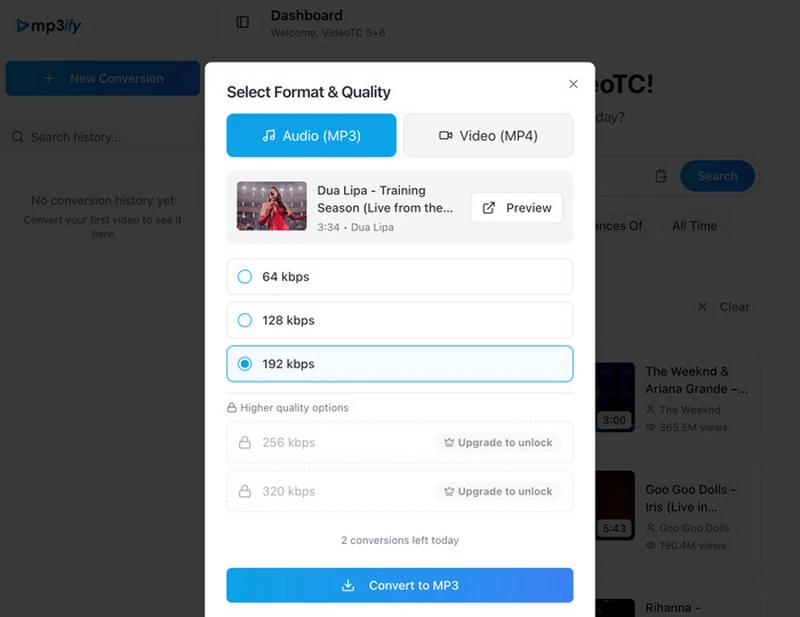Close the Select Format & Quality dialog
Viewport: 800px width, 617px height.
point(573,84)
